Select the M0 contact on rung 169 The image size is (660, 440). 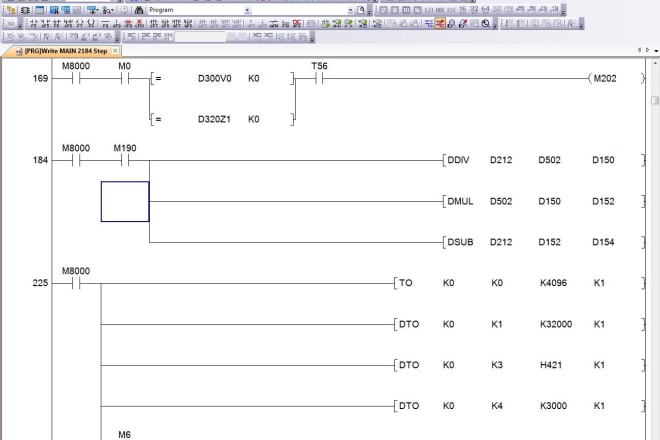[x=125, y=73]
